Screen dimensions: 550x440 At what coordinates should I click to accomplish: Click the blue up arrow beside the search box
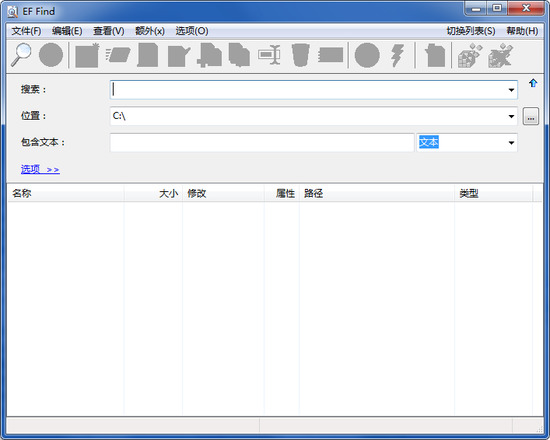[533, 83]
